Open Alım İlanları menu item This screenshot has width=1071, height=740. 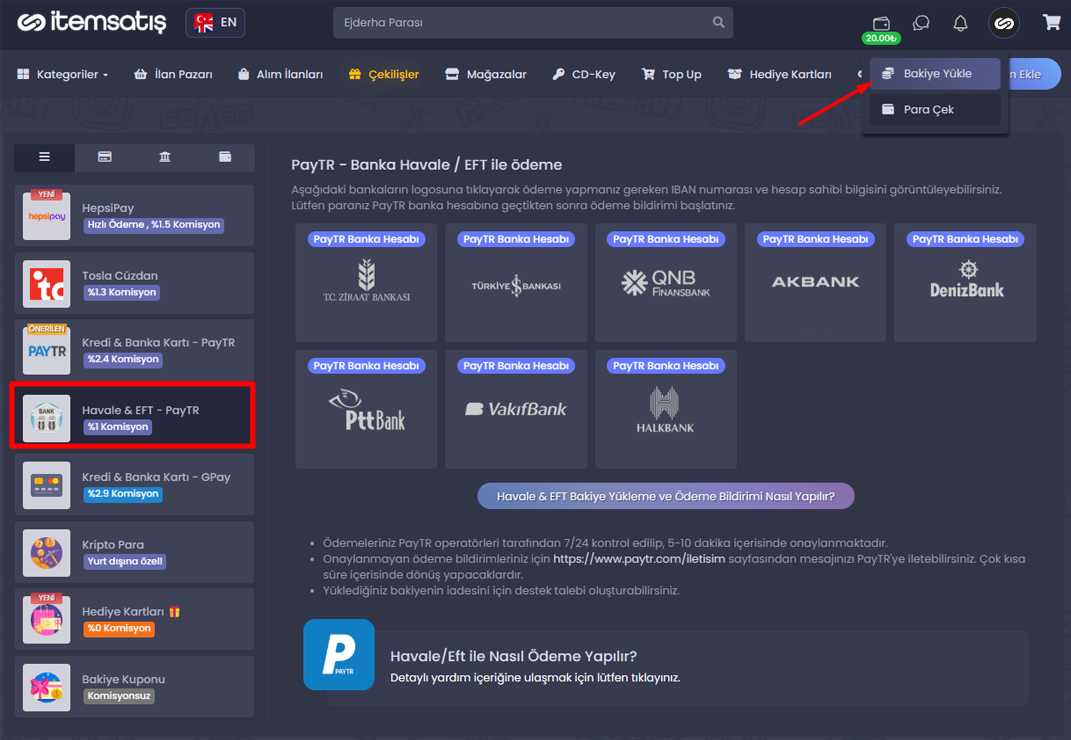[x=281, y=74]
